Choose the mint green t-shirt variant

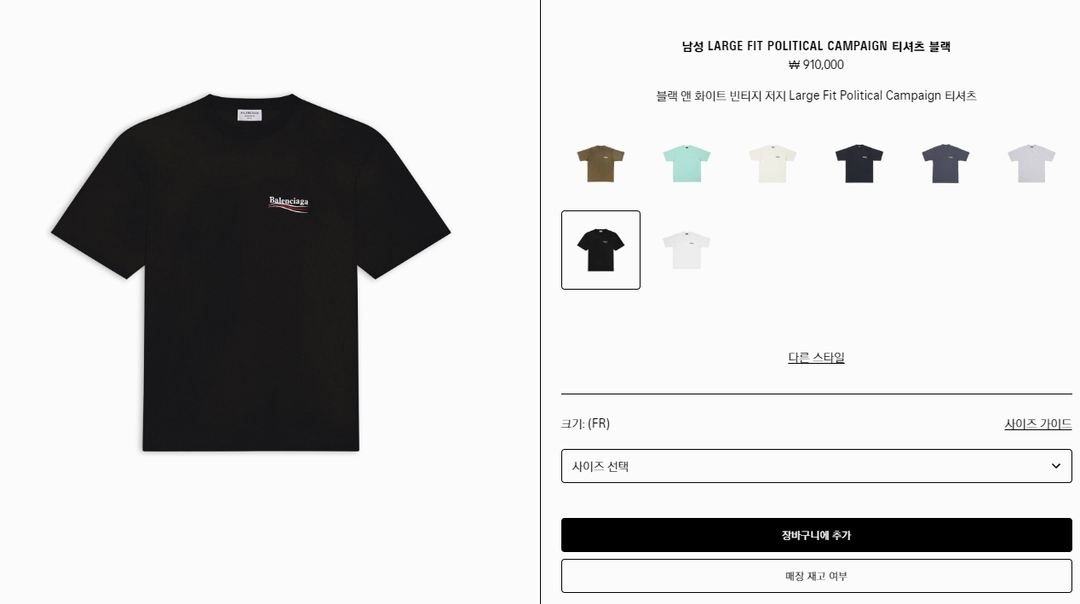point(687,164)
